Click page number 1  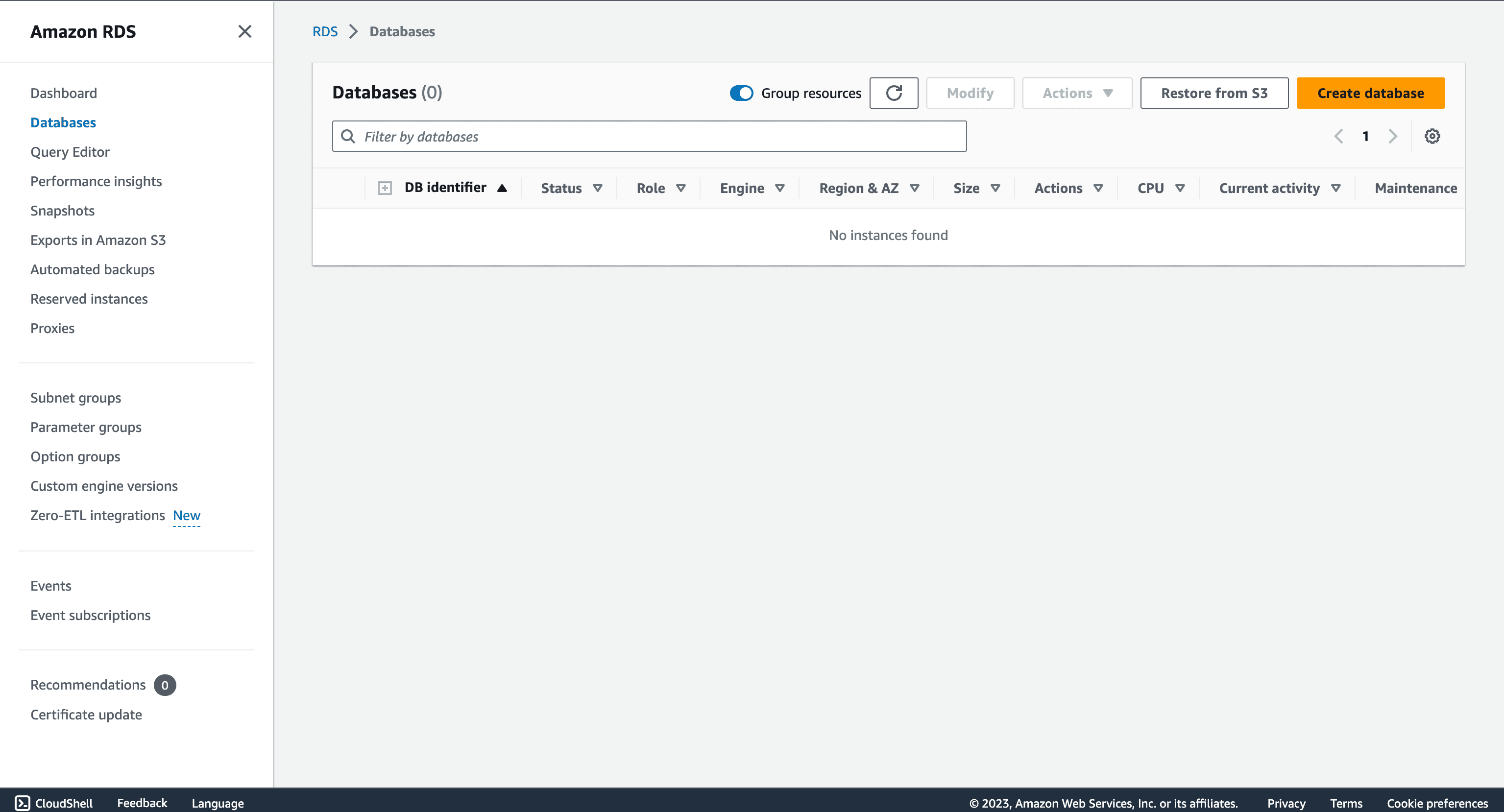tap(1366, 137)
